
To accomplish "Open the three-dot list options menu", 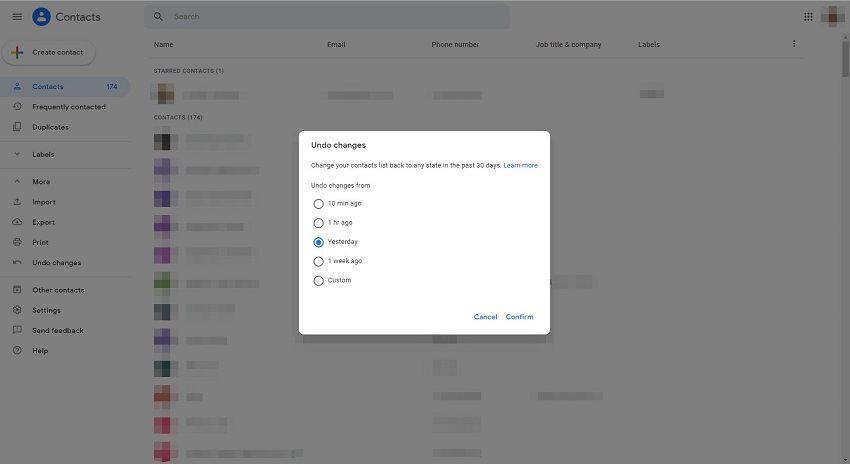I will click(794, 44).
